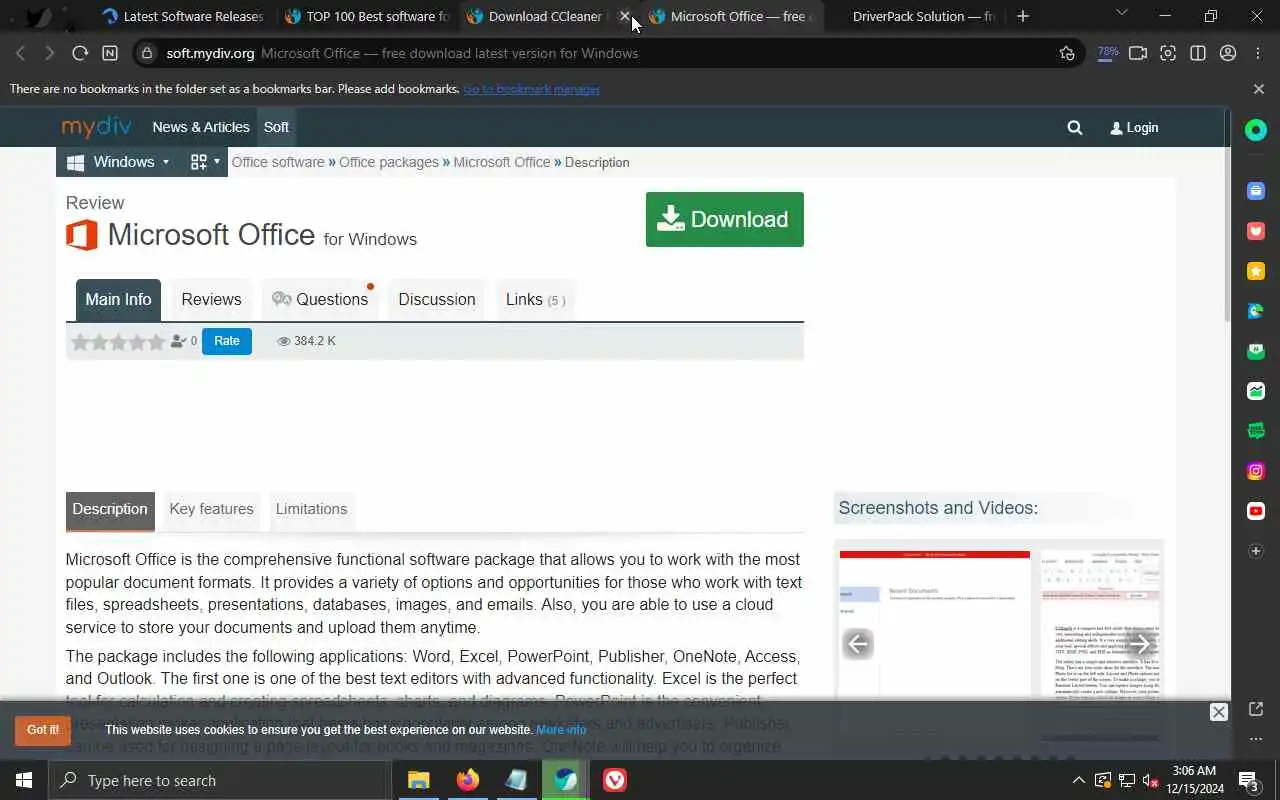Open the sidebar three-dot more options
This screenshot has height=800, width=1280.
(x=1256, y=739)
